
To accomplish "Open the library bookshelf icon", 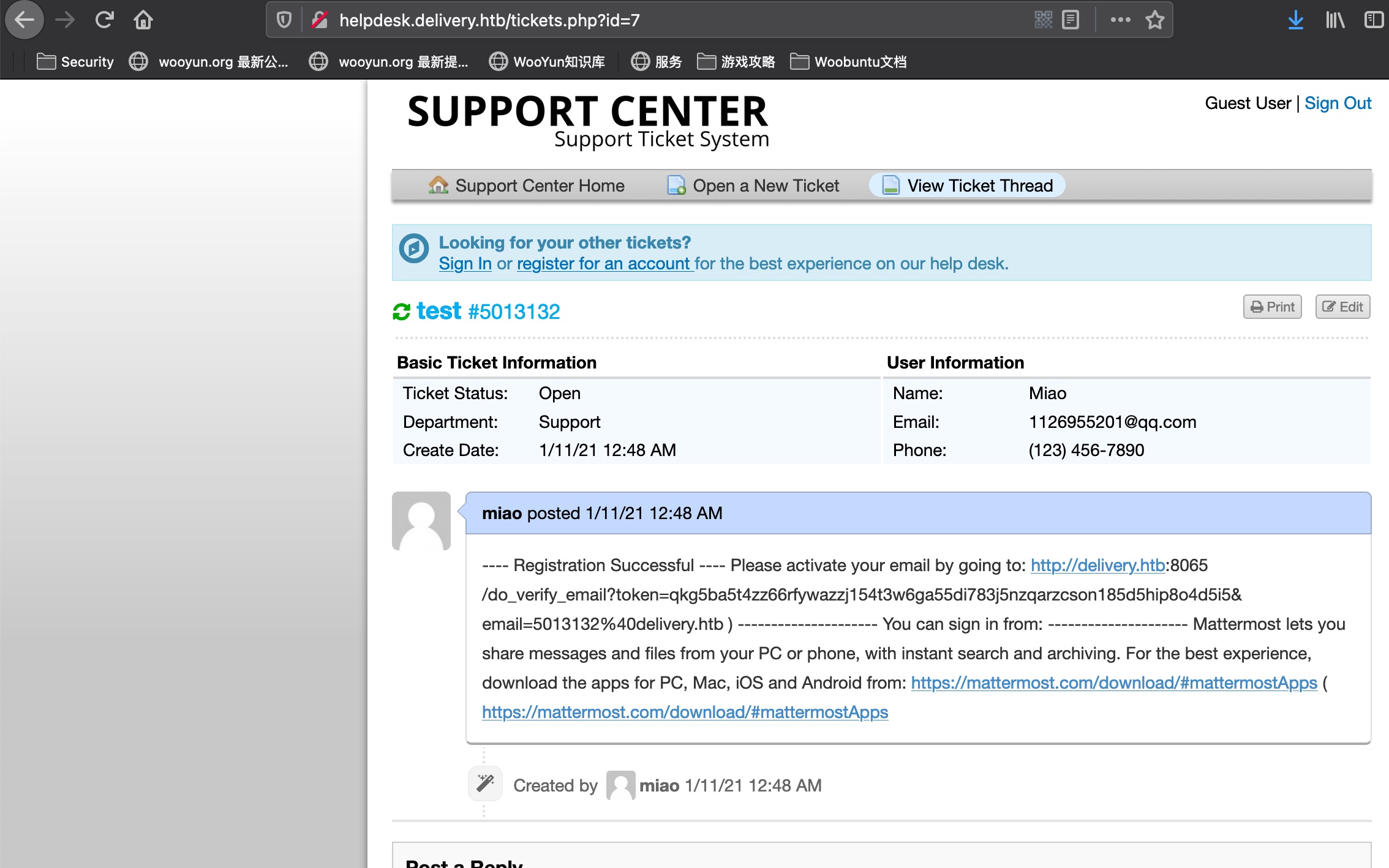I will coord(1335,20).
